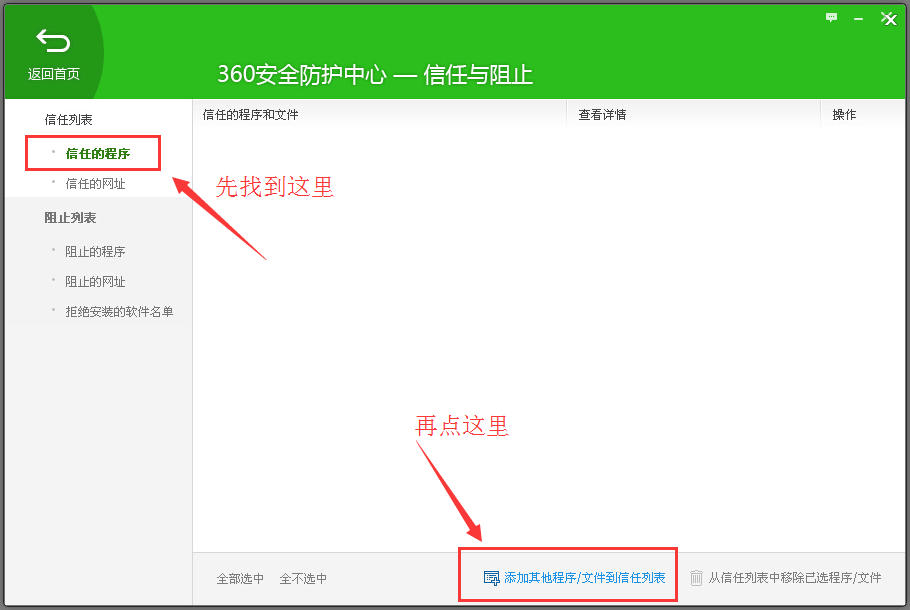Click the trash can remove icon

coord(696,578)
